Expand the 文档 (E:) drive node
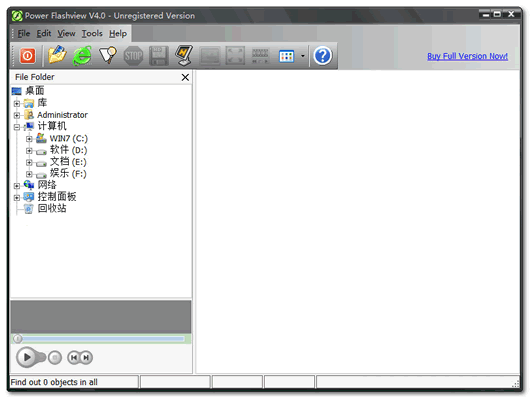The height and width of the screenshot is (399, 530). 29,162
